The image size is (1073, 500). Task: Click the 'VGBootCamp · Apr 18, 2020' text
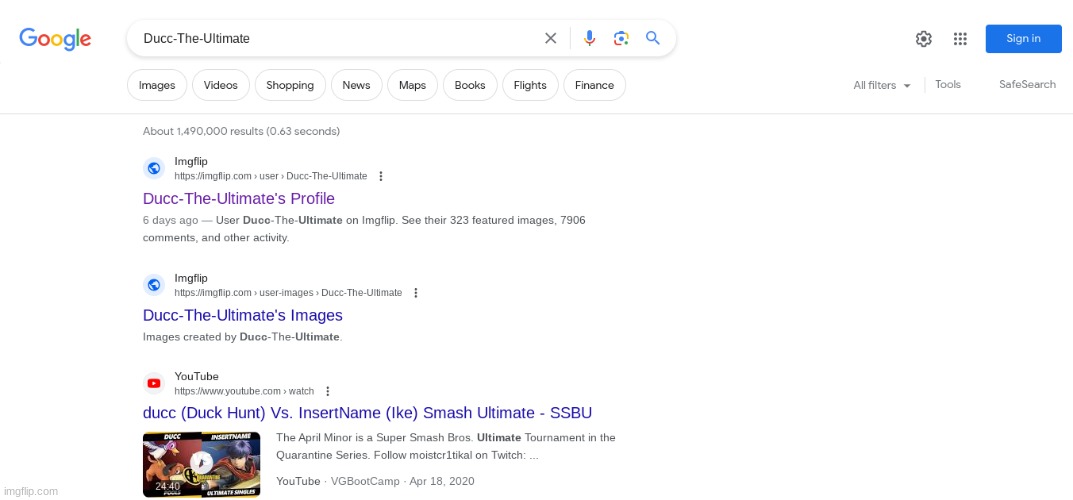click(x=402, y=482)
